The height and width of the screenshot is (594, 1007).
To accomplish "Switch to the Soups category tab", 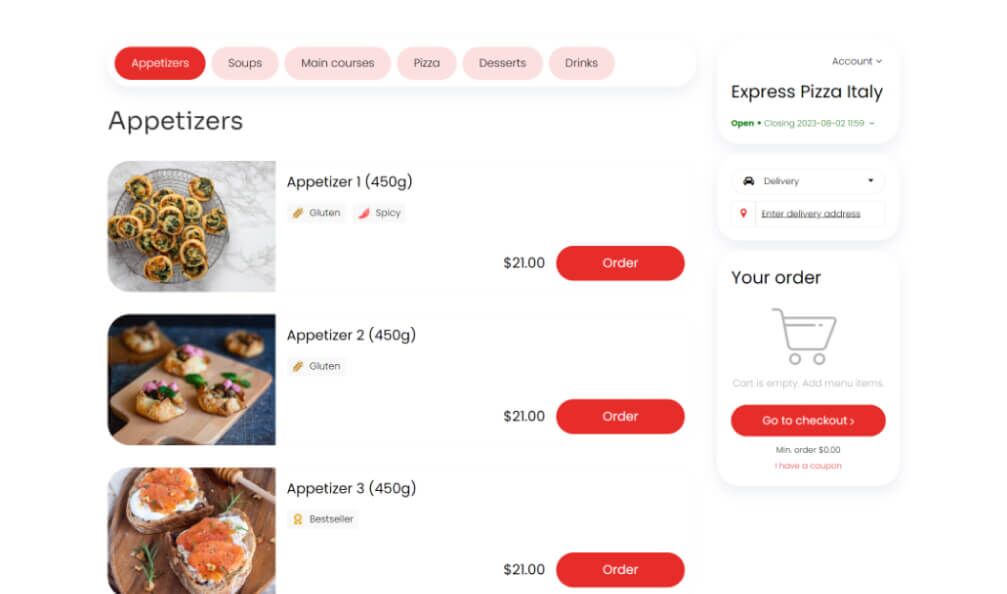I will (244, 62).
